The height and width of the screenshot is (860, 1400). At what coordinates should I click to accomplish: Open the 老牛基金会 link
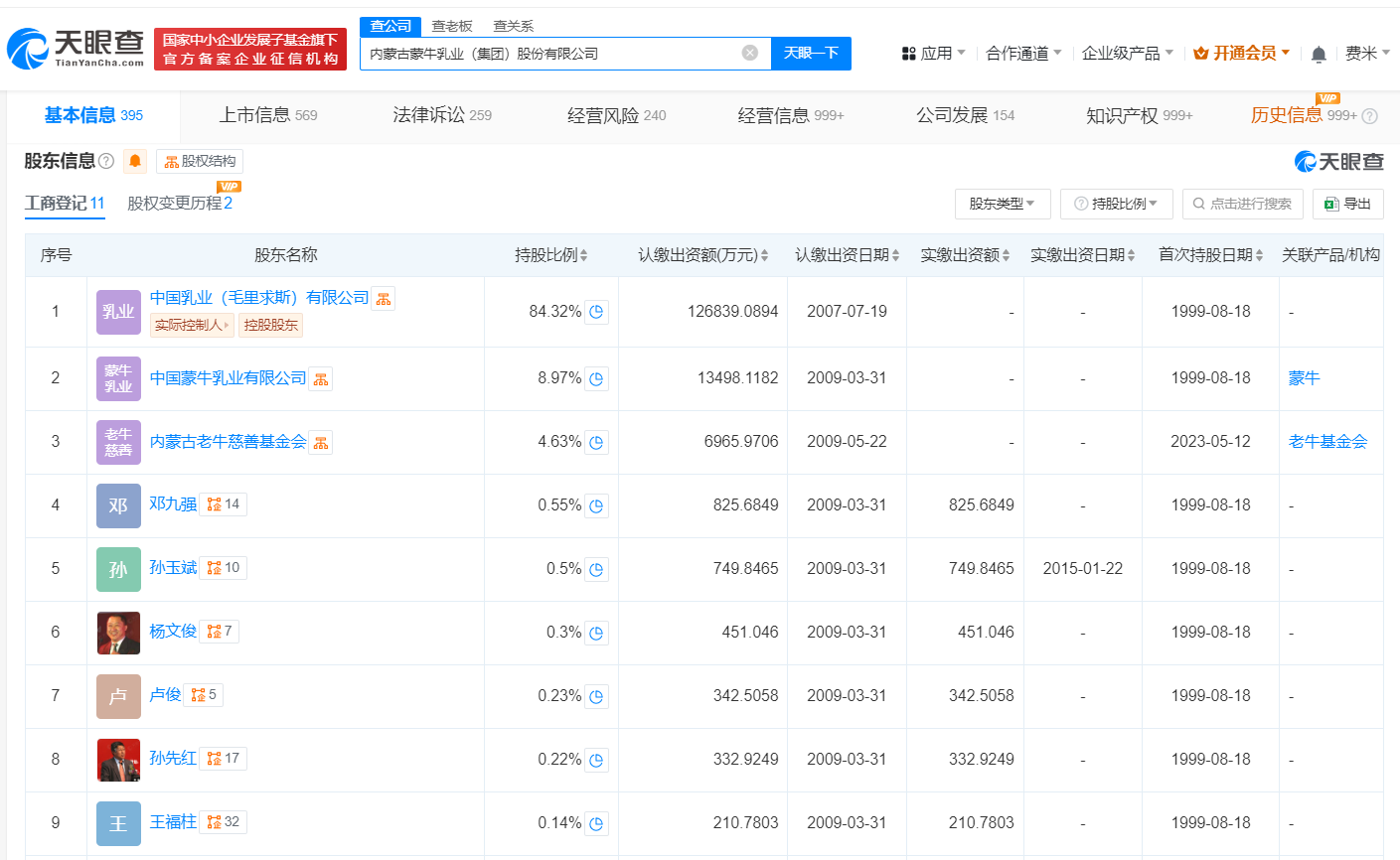(1330, 441)
